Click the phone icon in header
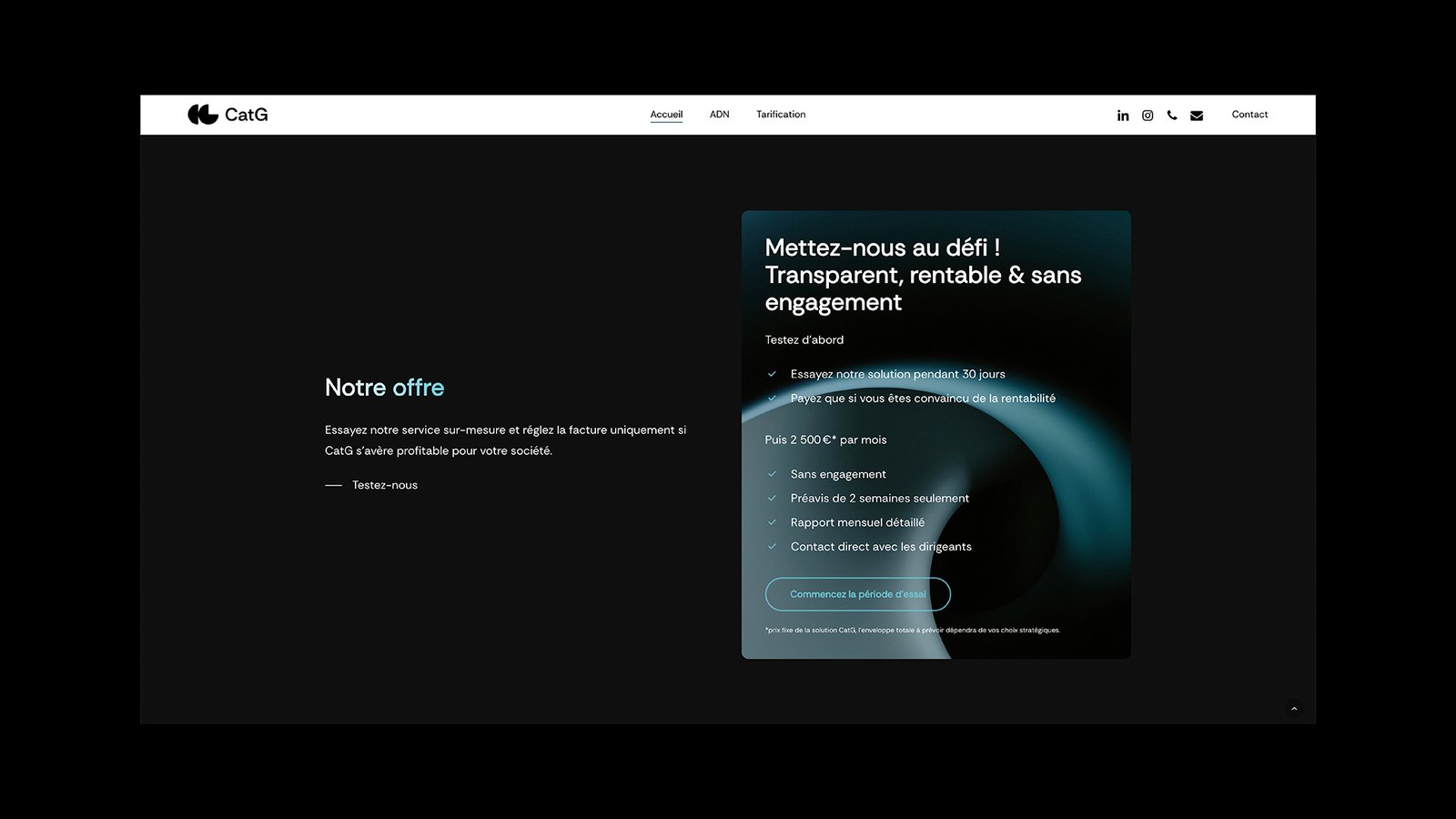 1172,116
